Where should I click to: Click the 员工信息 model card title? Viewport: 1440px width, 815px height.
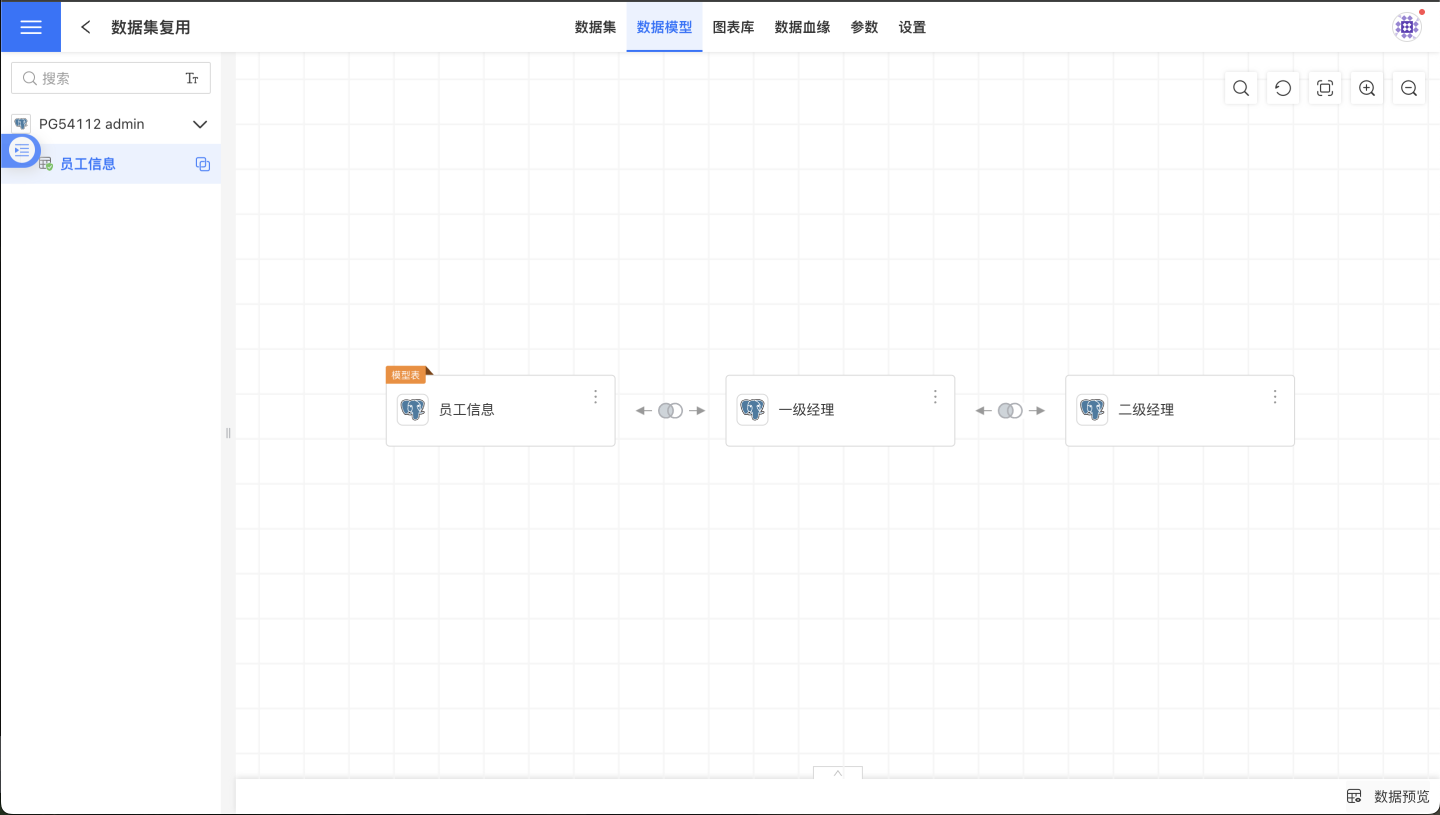pyautogui.click(x=467, y=410)
